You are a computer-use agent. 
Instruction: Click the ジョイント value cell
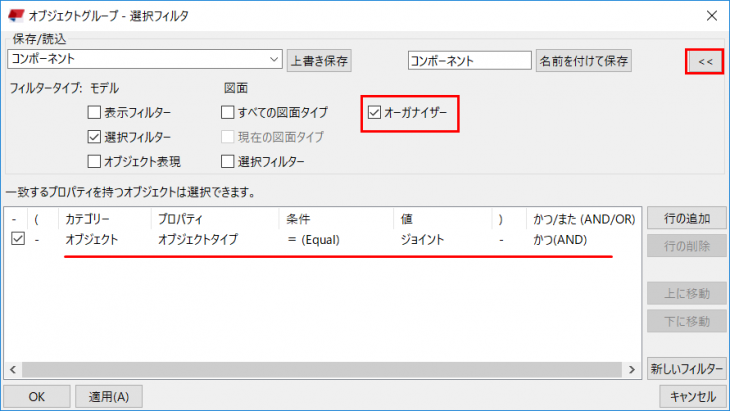[422, 240]
